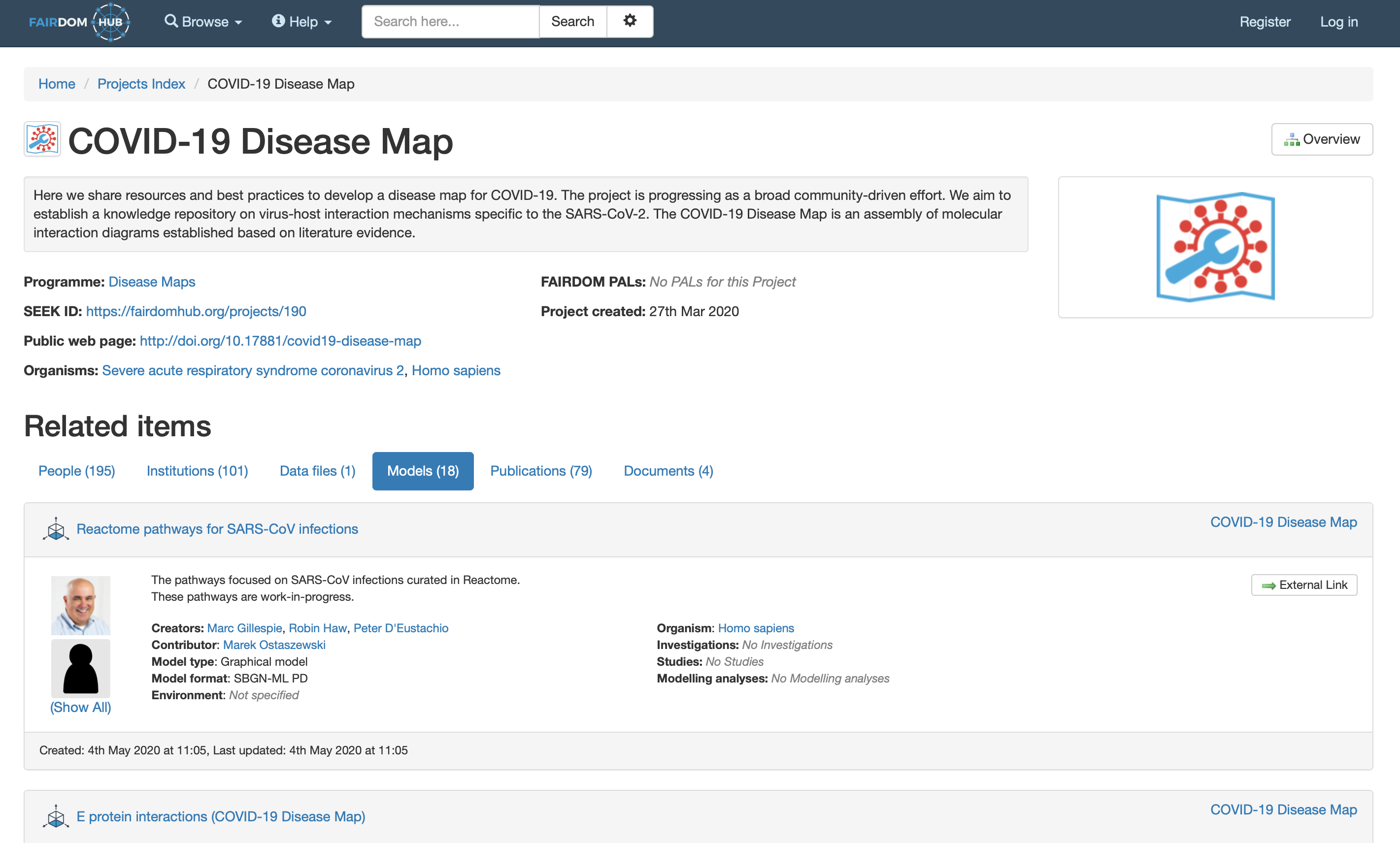1400x843 pixels.
Task: Open contributor Marek Ostaszewski's profile
Action: (x=274, y=645)
